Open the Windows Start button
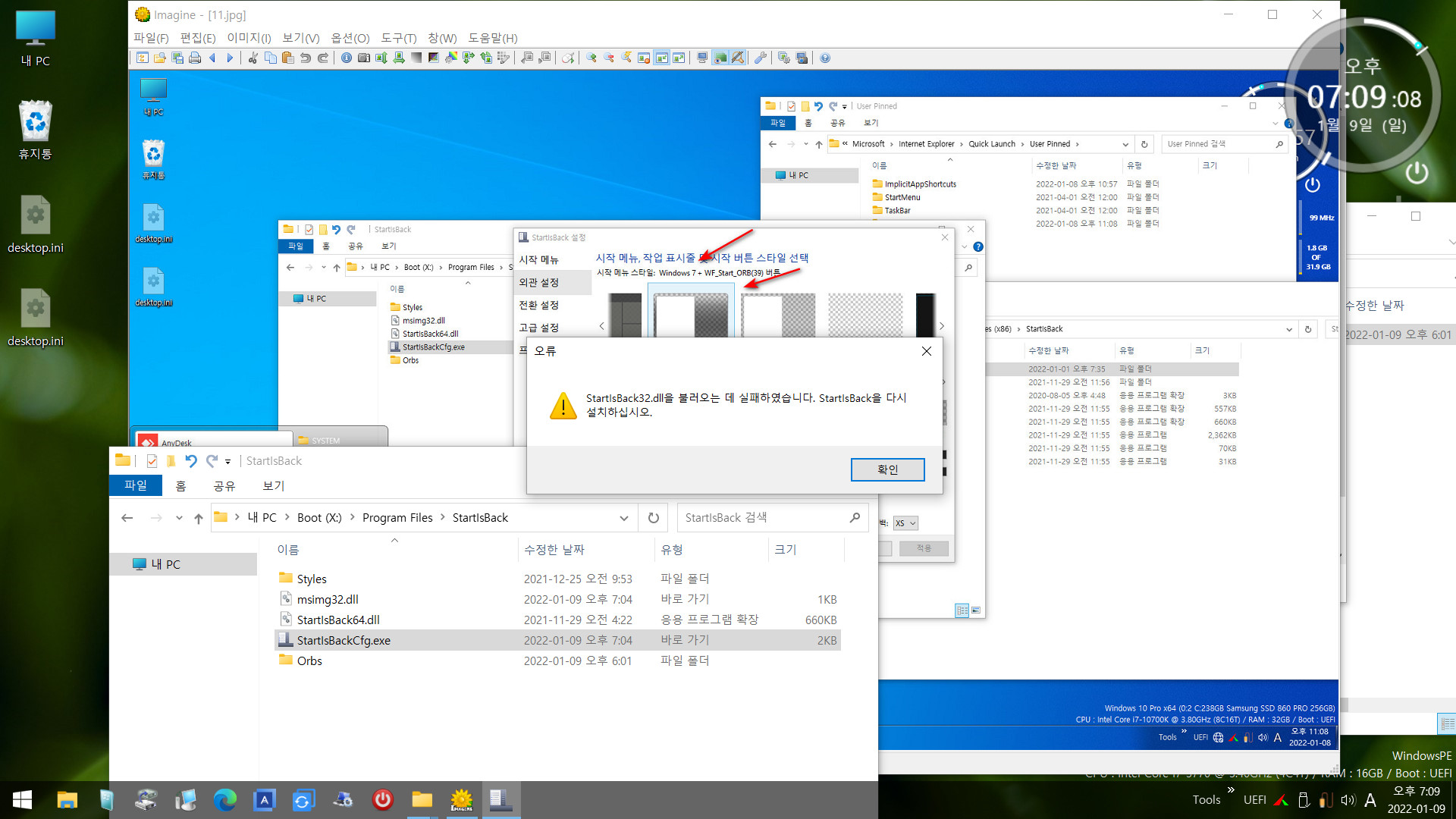This screenshot has height=819, width=1456. [x=22, y=799]
